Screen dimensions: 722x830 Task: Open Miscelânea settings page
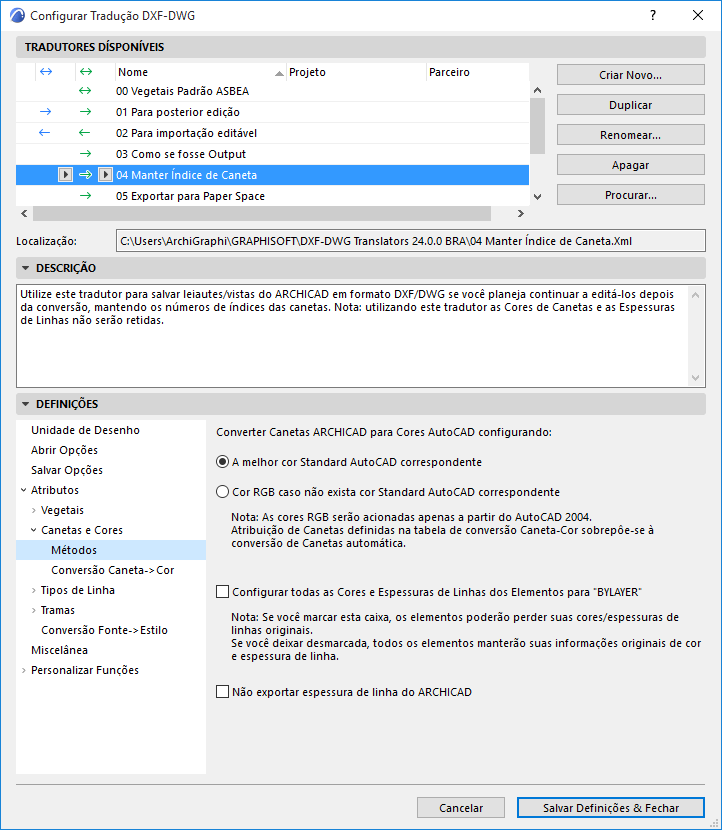[x=59, y=650]
